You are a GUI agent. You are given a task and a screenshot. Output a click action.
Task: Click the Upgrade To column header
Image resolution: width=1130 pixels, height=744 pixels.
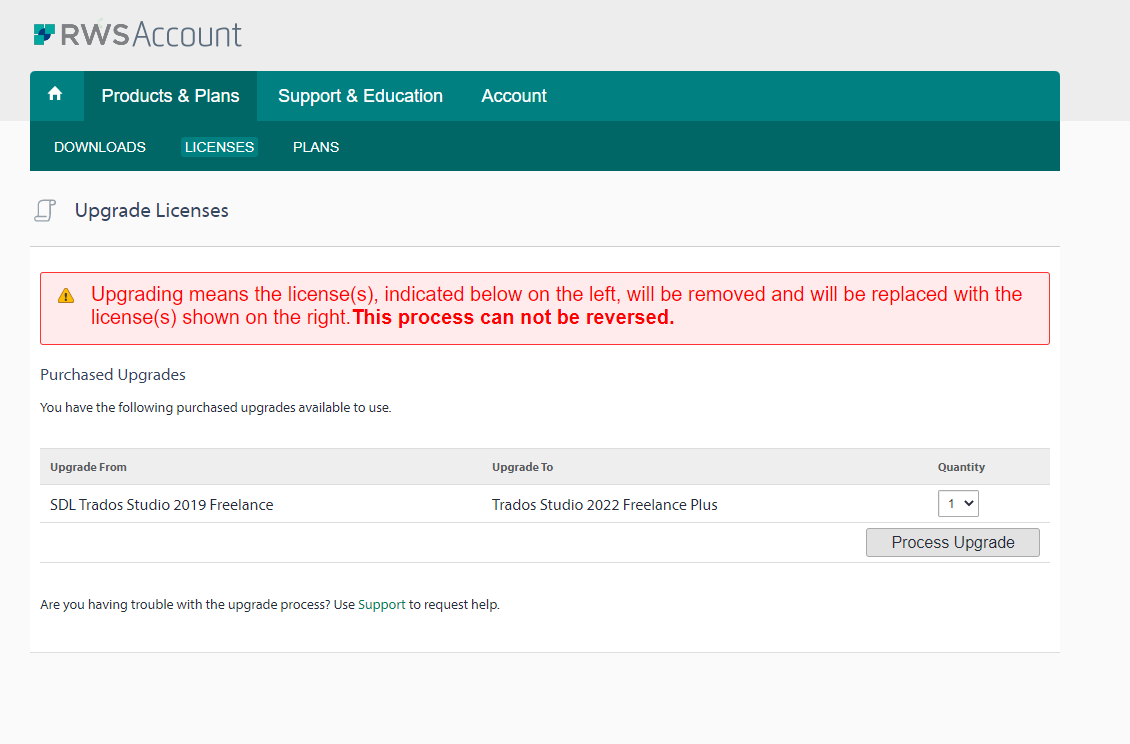click(x=522, y=466)
